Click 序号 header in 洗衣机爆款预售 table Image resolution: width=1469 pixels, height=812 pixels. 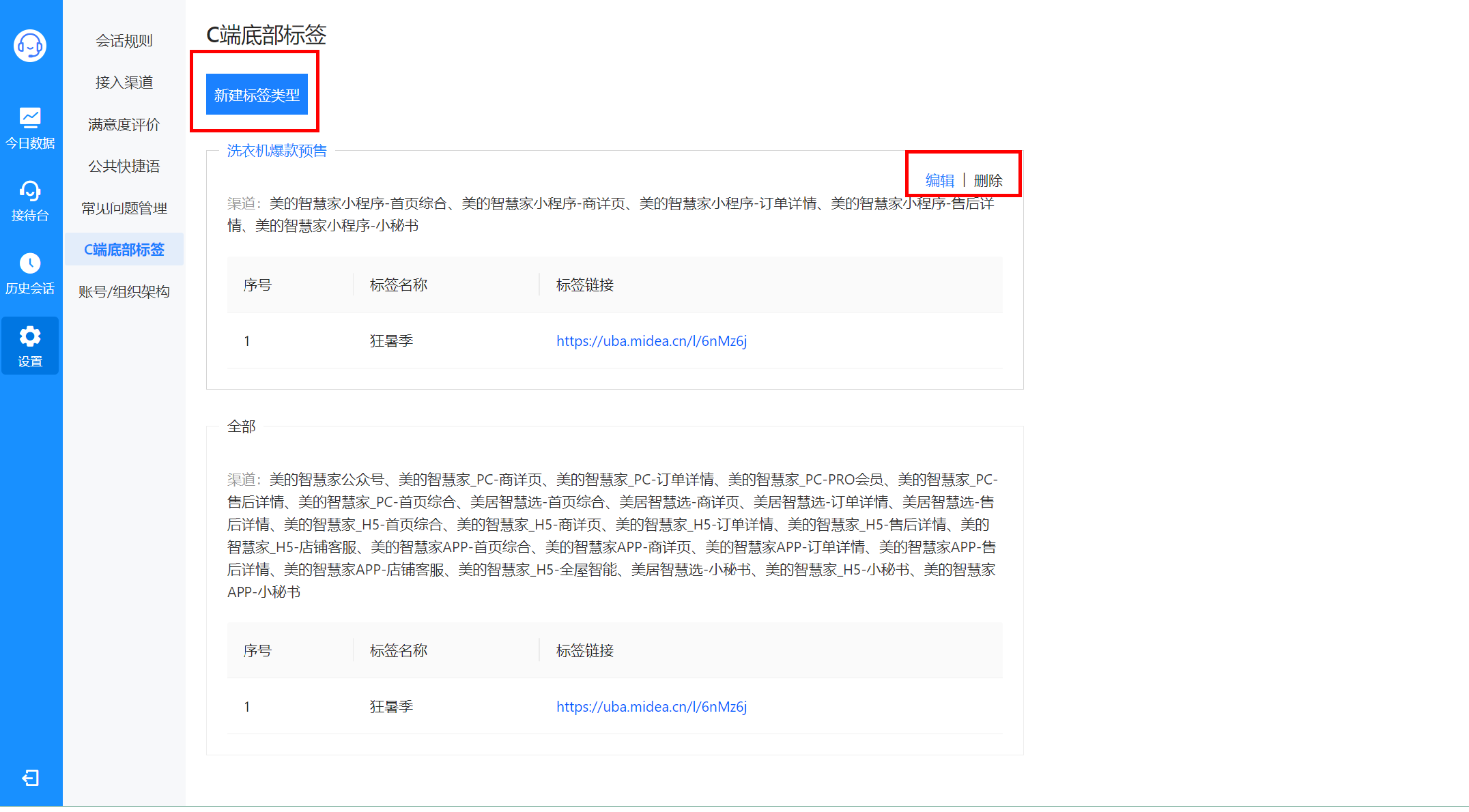(257, 285)
